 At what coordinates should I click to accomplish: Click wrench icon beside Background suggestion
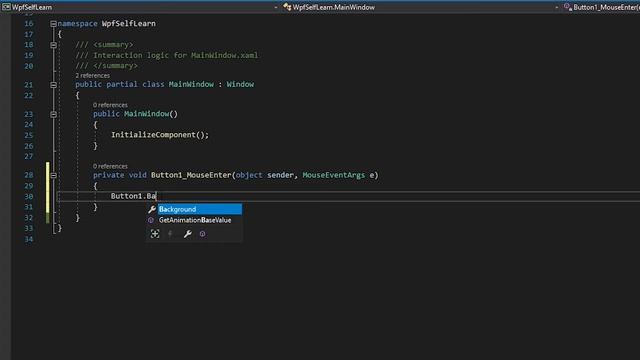[x=152, y=209]
